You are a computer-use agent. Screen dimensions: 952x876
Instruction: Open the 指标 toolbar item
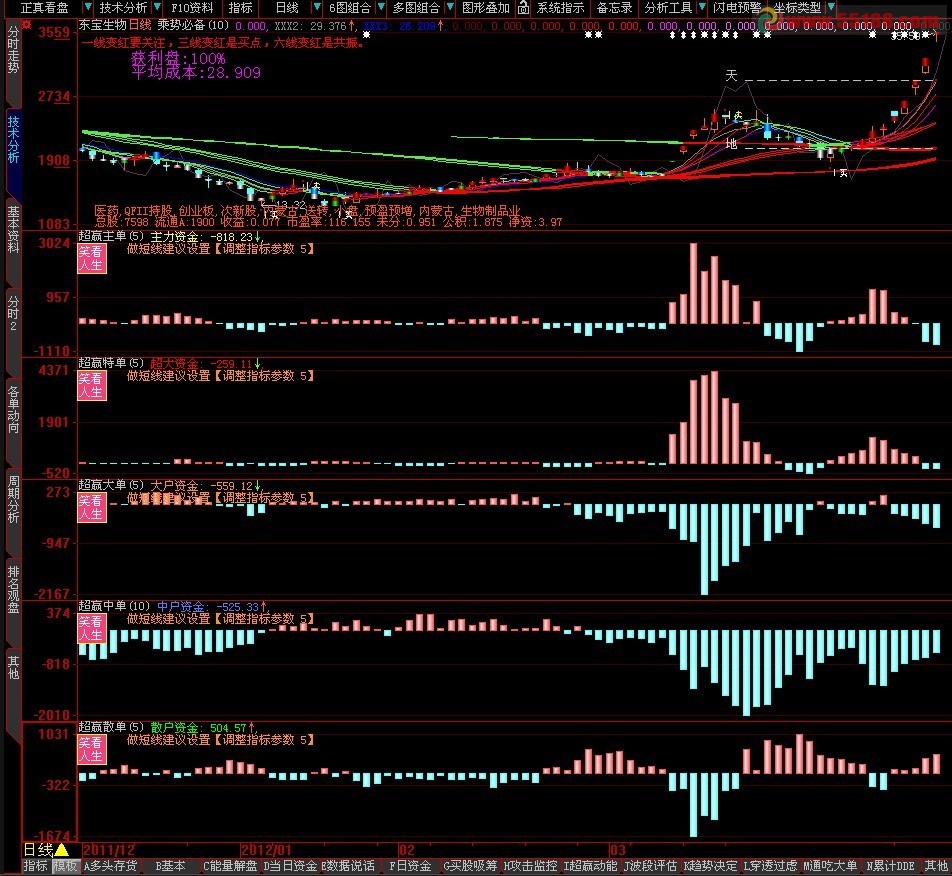[240, 8]
